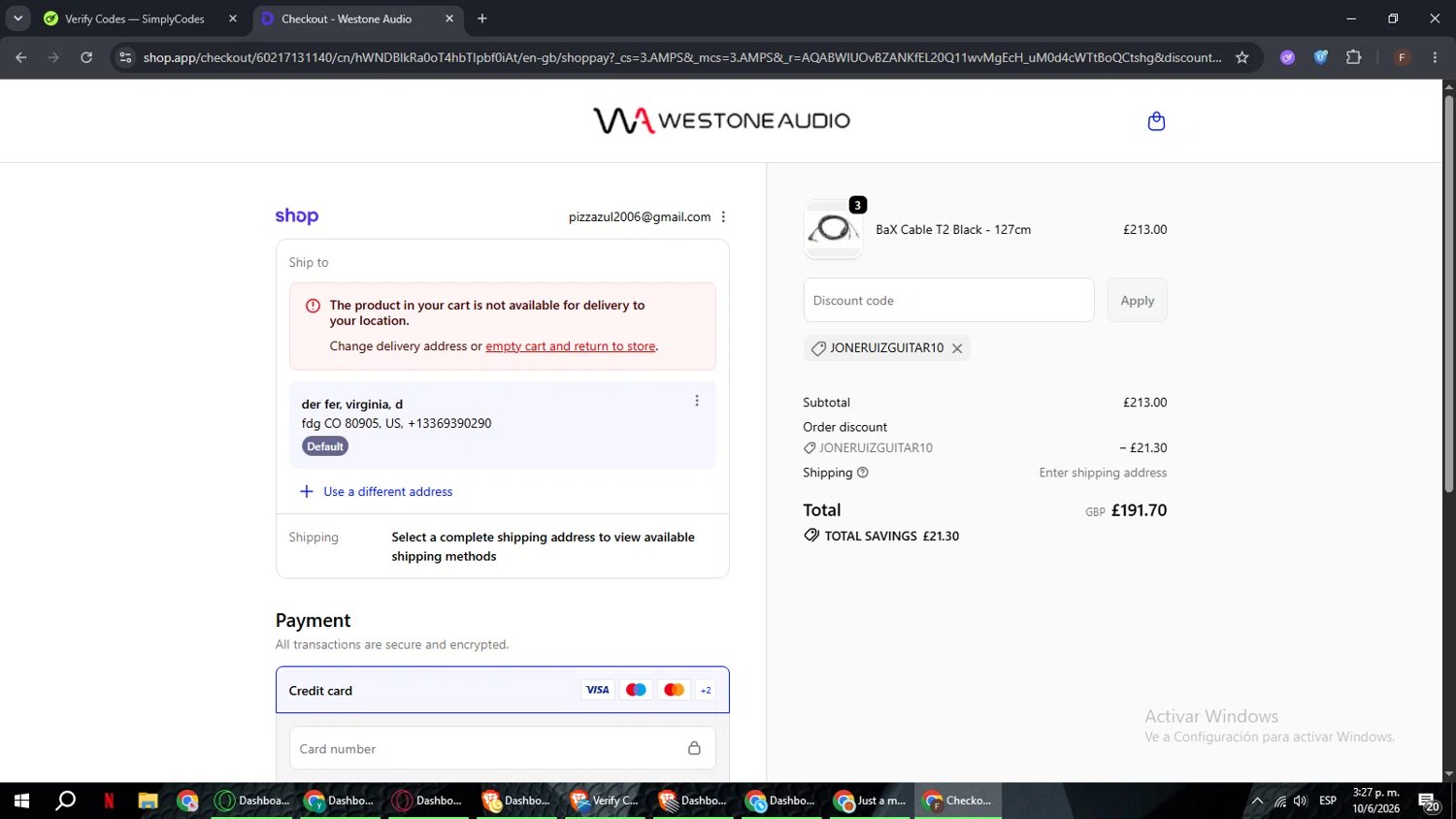Change the ESP input language
Viewport: 1456px width, 819px height.
click(x=1328, y=801)
